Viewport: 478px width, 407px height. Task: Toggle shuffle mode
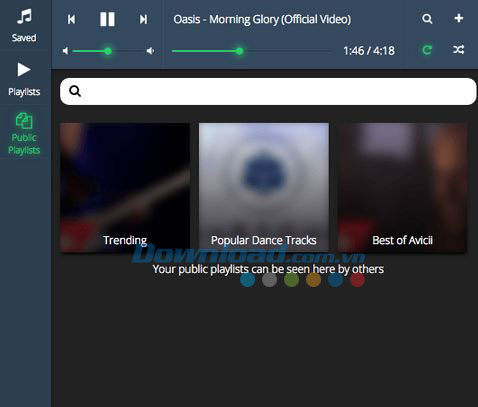tap(459, 50)
